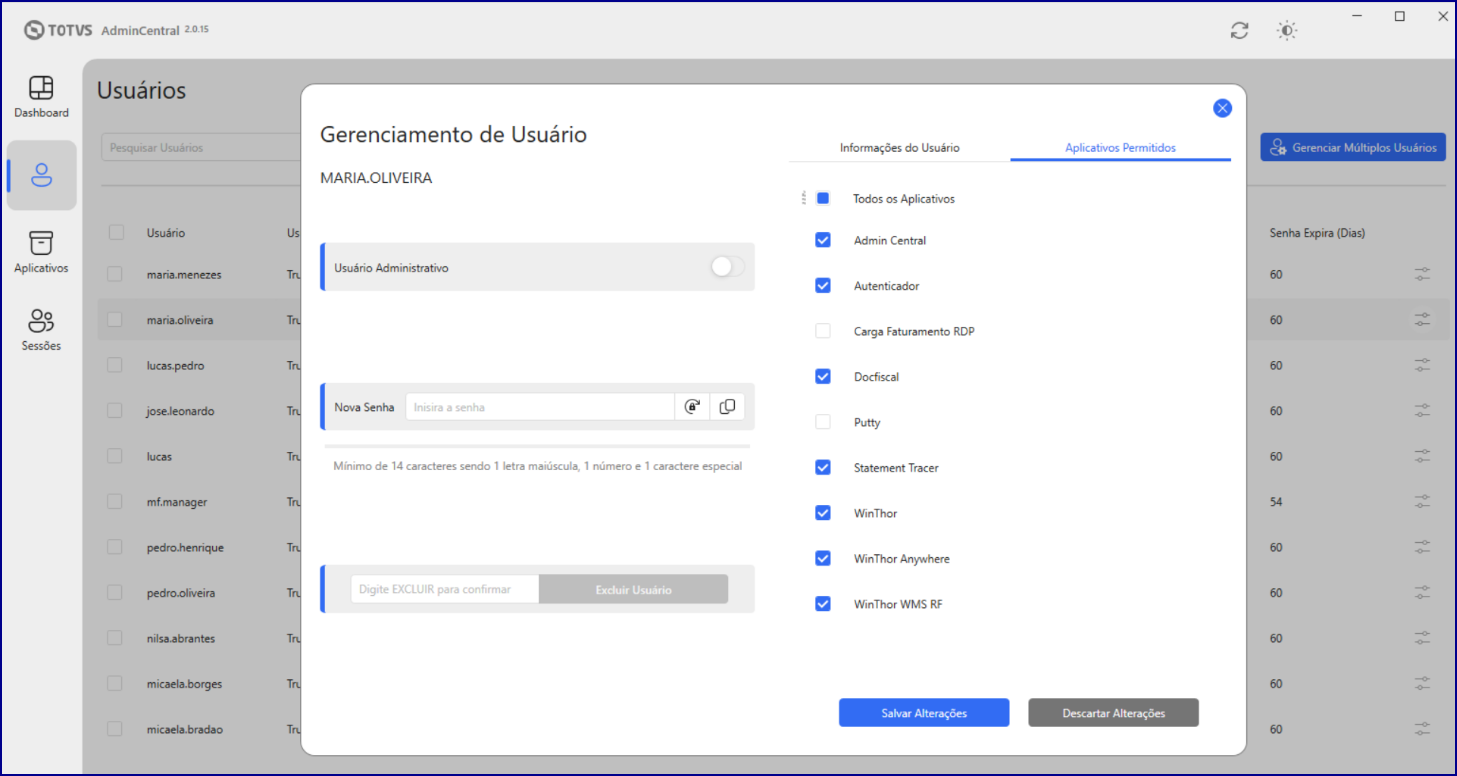Screen dimensions: 1457x776
Task: Click the password expiry value 54
Action: point(1276,502)
